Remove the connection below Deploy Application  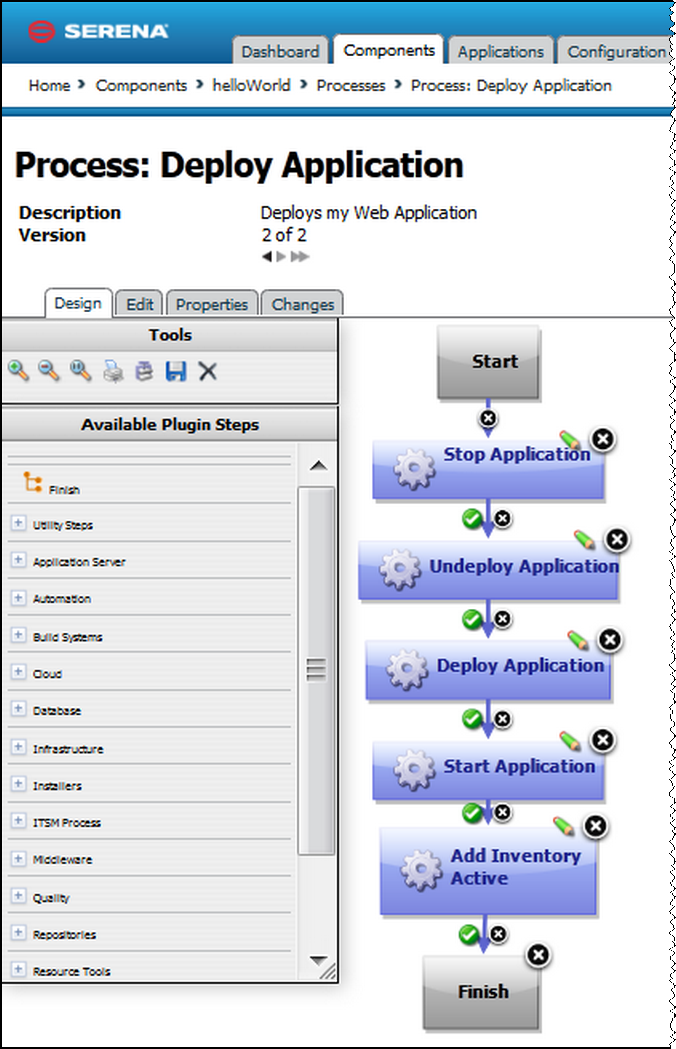(x=503, y=719)
